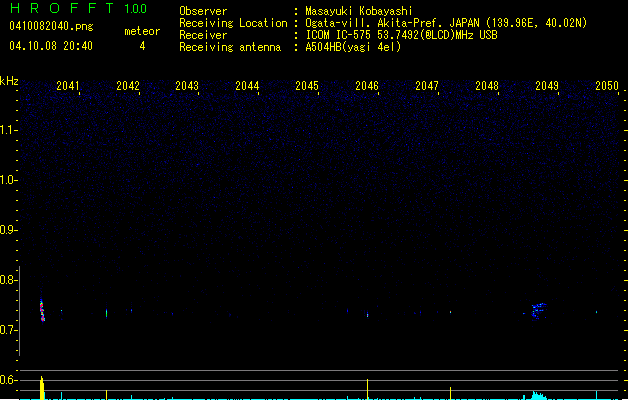Select the filename 0410082040.png
This screenshot has height=400, width=629.
click(51, 26)
